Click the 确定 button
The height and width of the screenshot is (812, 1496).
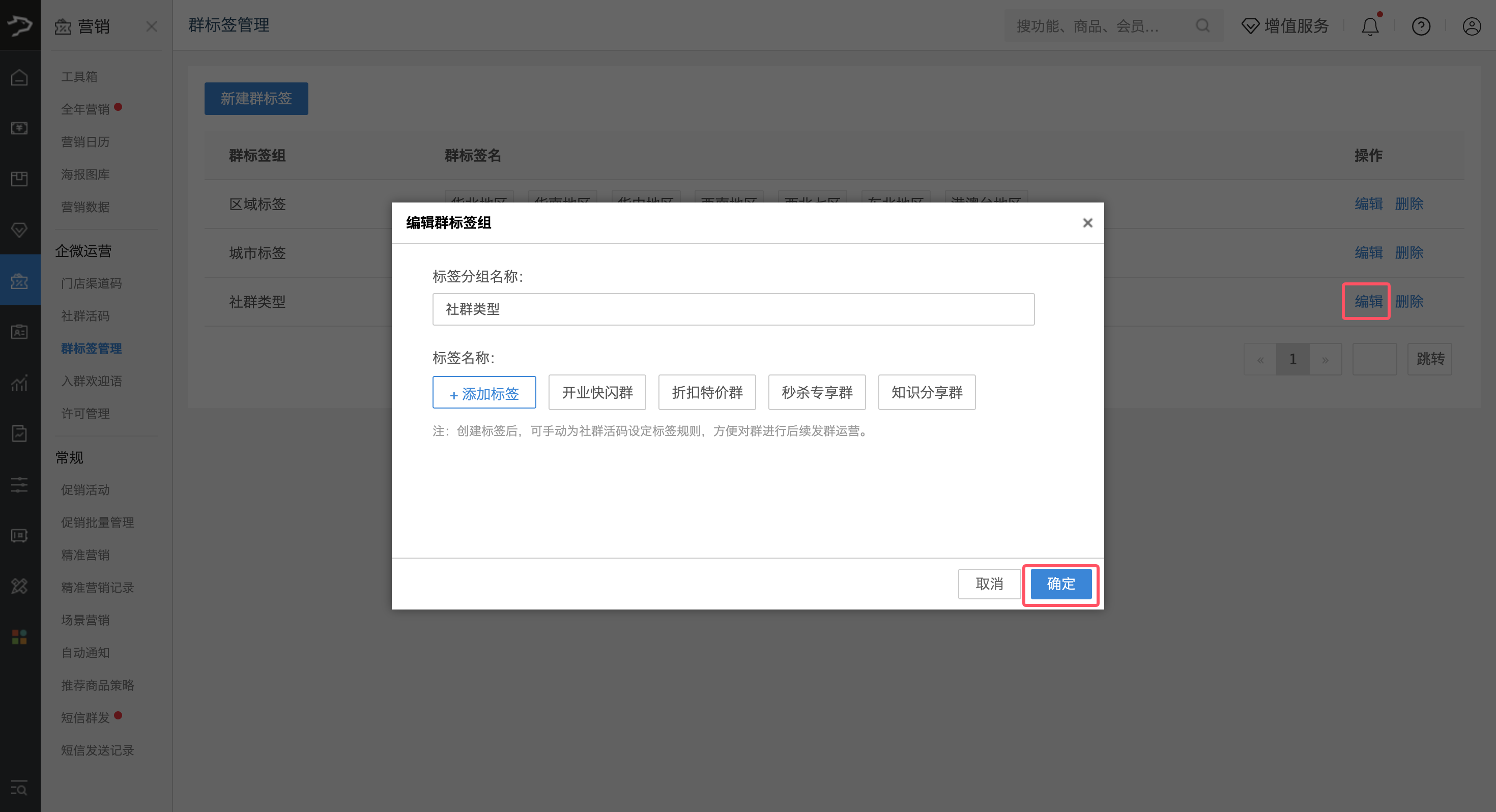(1060, 584)
